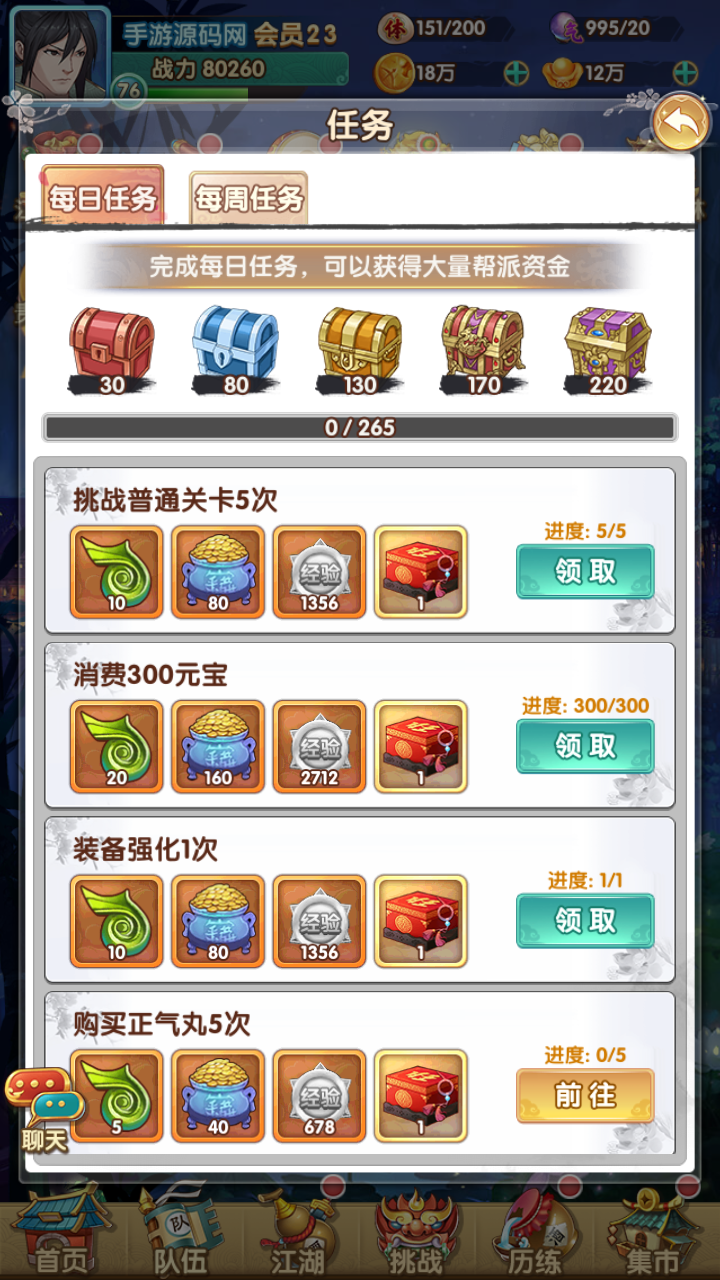This screenshot has height=1280, width=720.
Task: Open the ornate 170-point treasure chest
Action: 483,347
